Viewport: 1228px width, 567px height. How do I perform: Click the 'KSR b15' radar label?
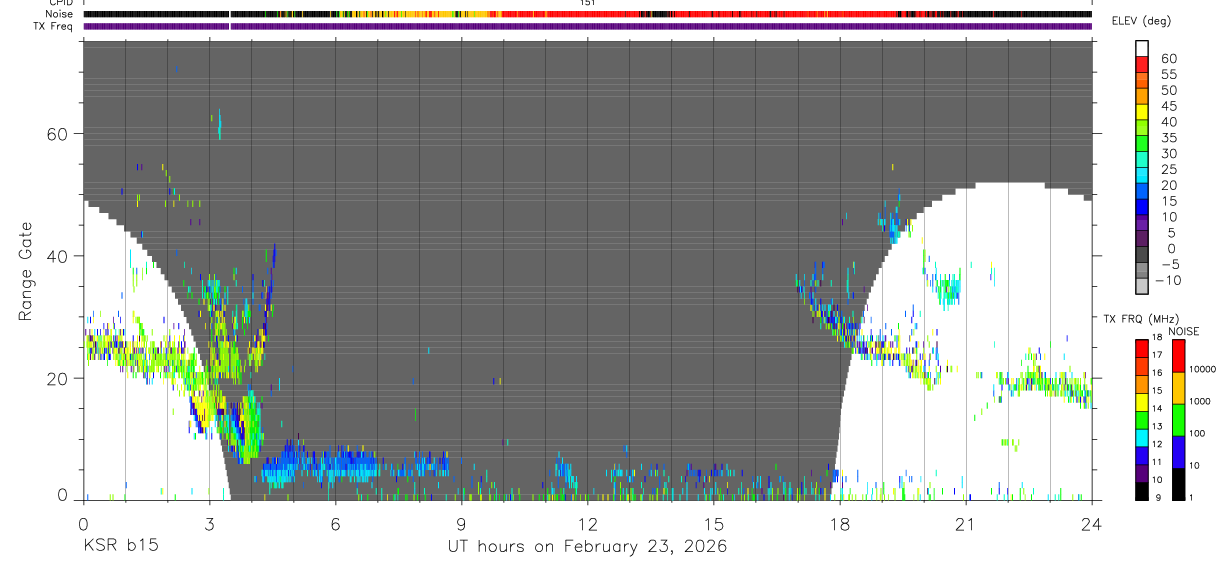tap(119, 547)
